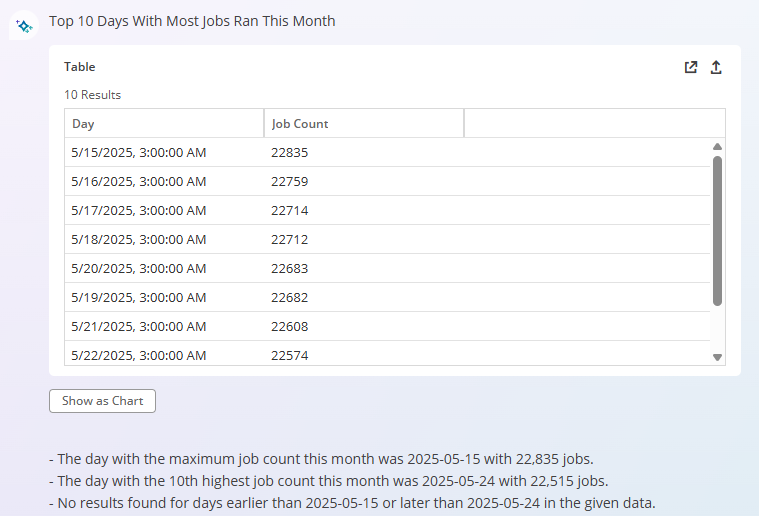Click the 5/17/2025, 3:00:00 AM cell
Image resolution: width=759 pixels, height=516 pixels.
pos(165,211)
